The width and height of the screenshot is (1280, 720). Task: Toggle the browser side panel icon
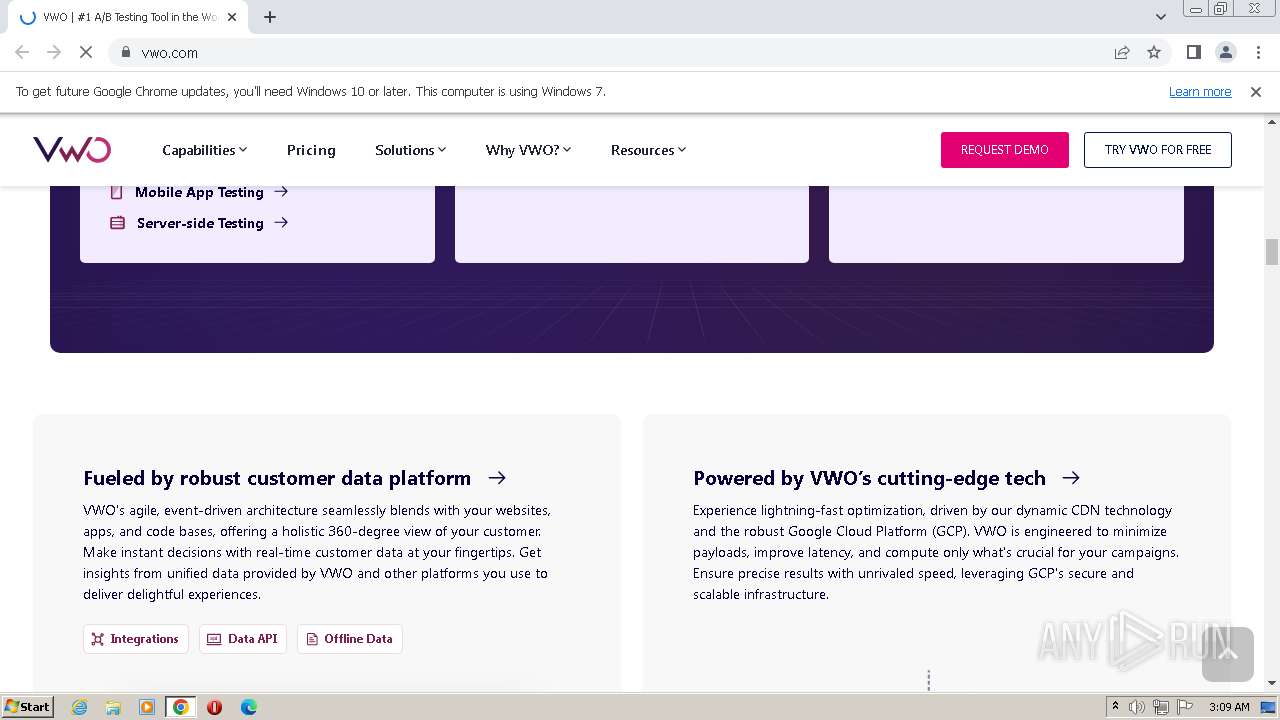1193,52
